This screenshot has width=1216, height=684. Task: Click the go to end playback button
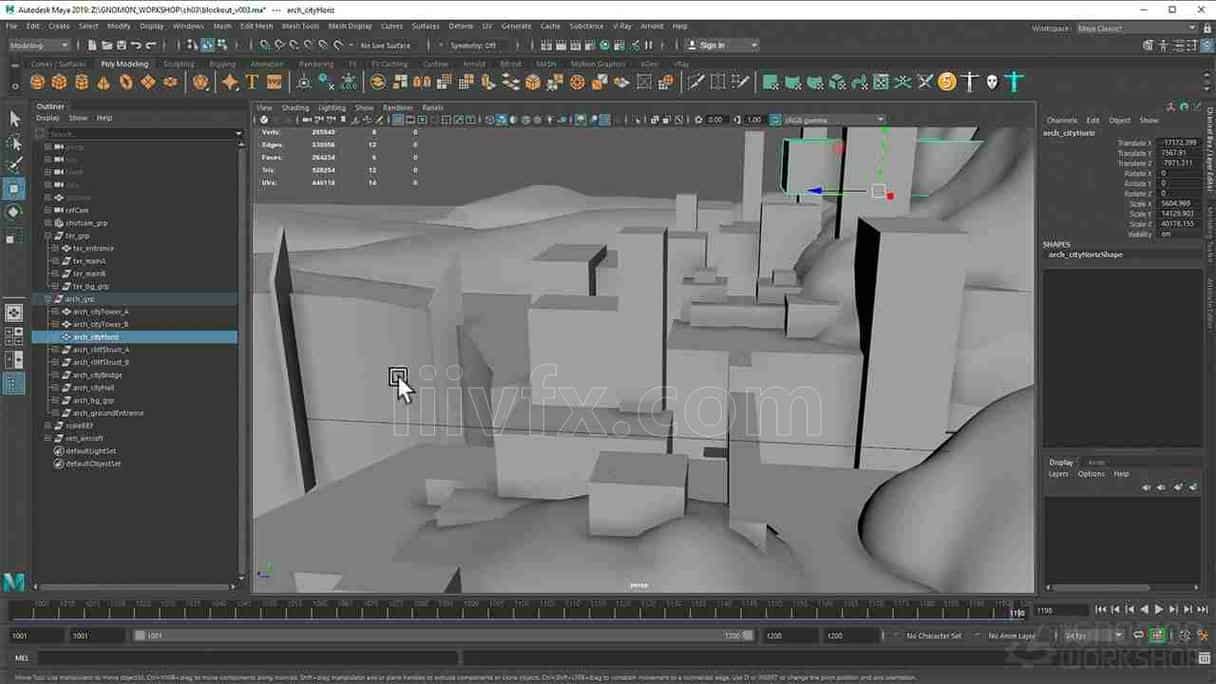[1203, 609]
